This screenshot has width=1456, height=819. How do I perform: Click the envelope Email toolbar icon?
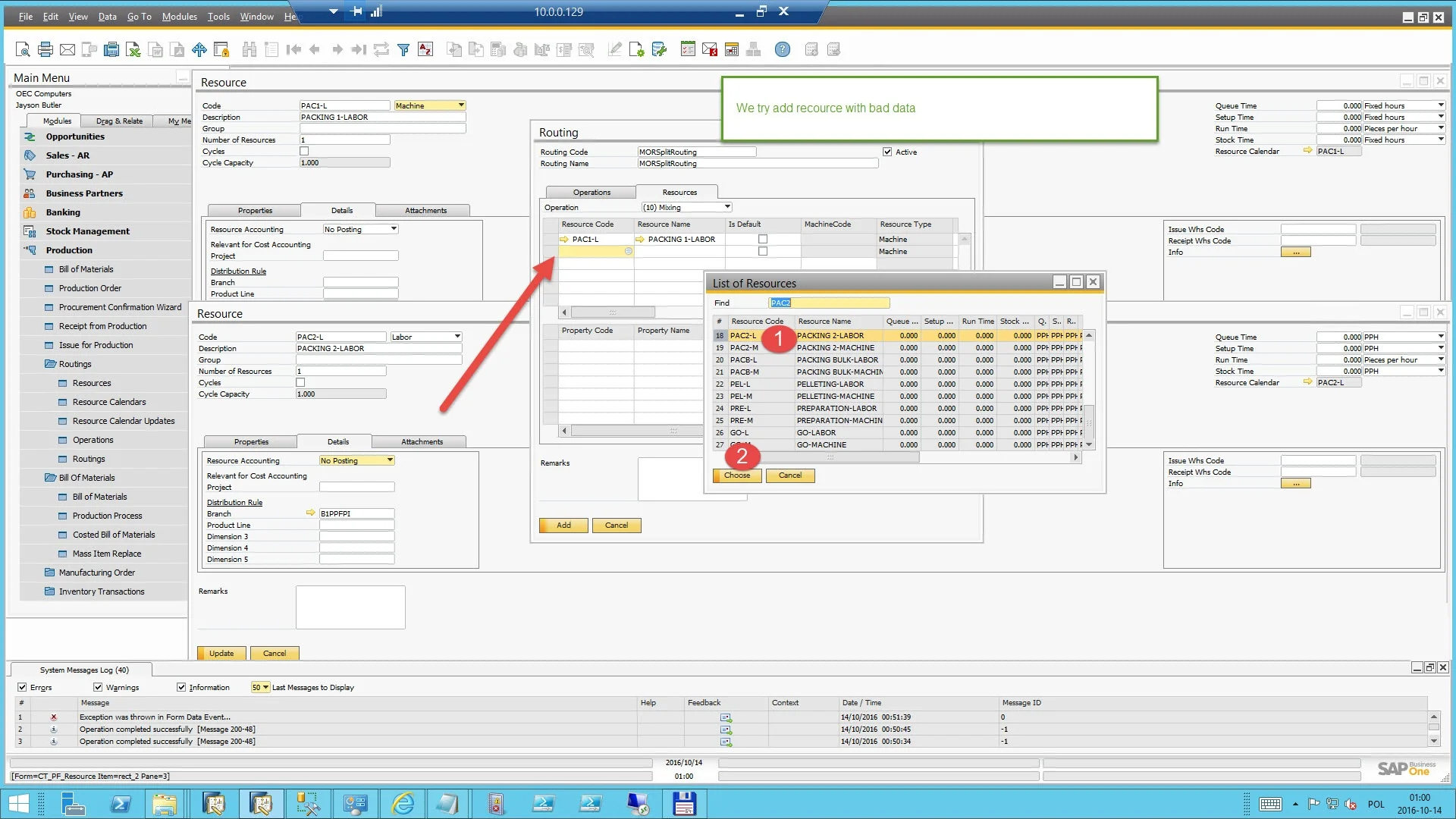point(67,50)
